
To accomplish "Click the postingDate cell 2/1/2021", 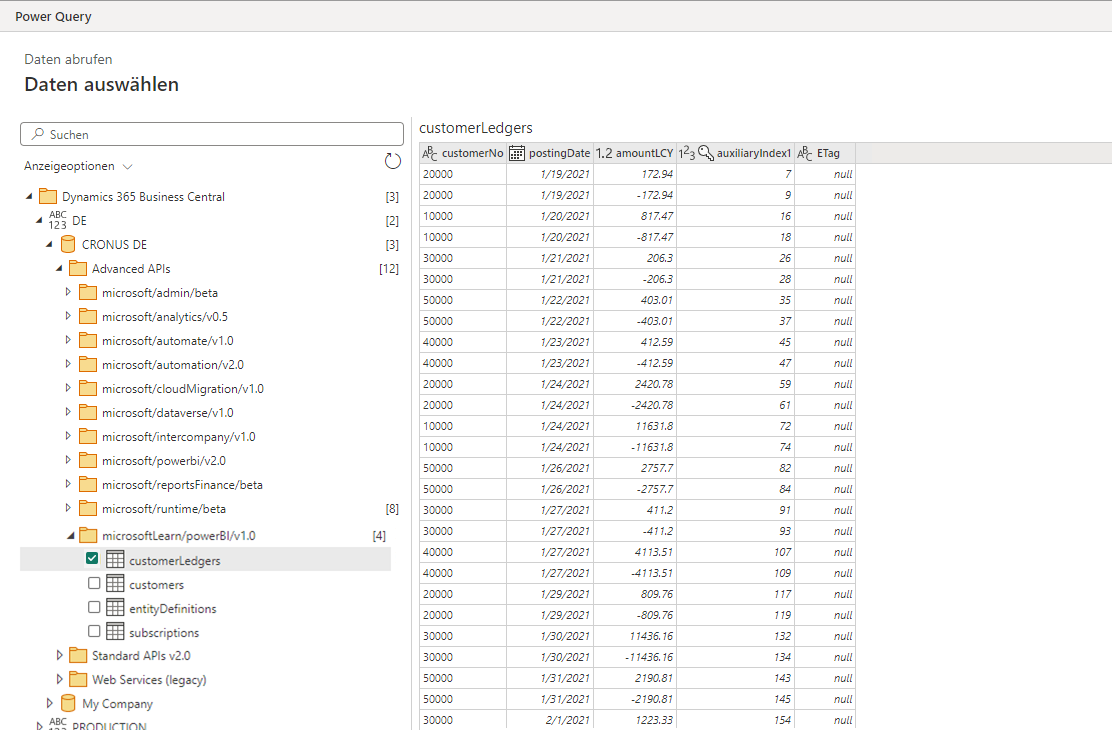I will coord(550,720).
